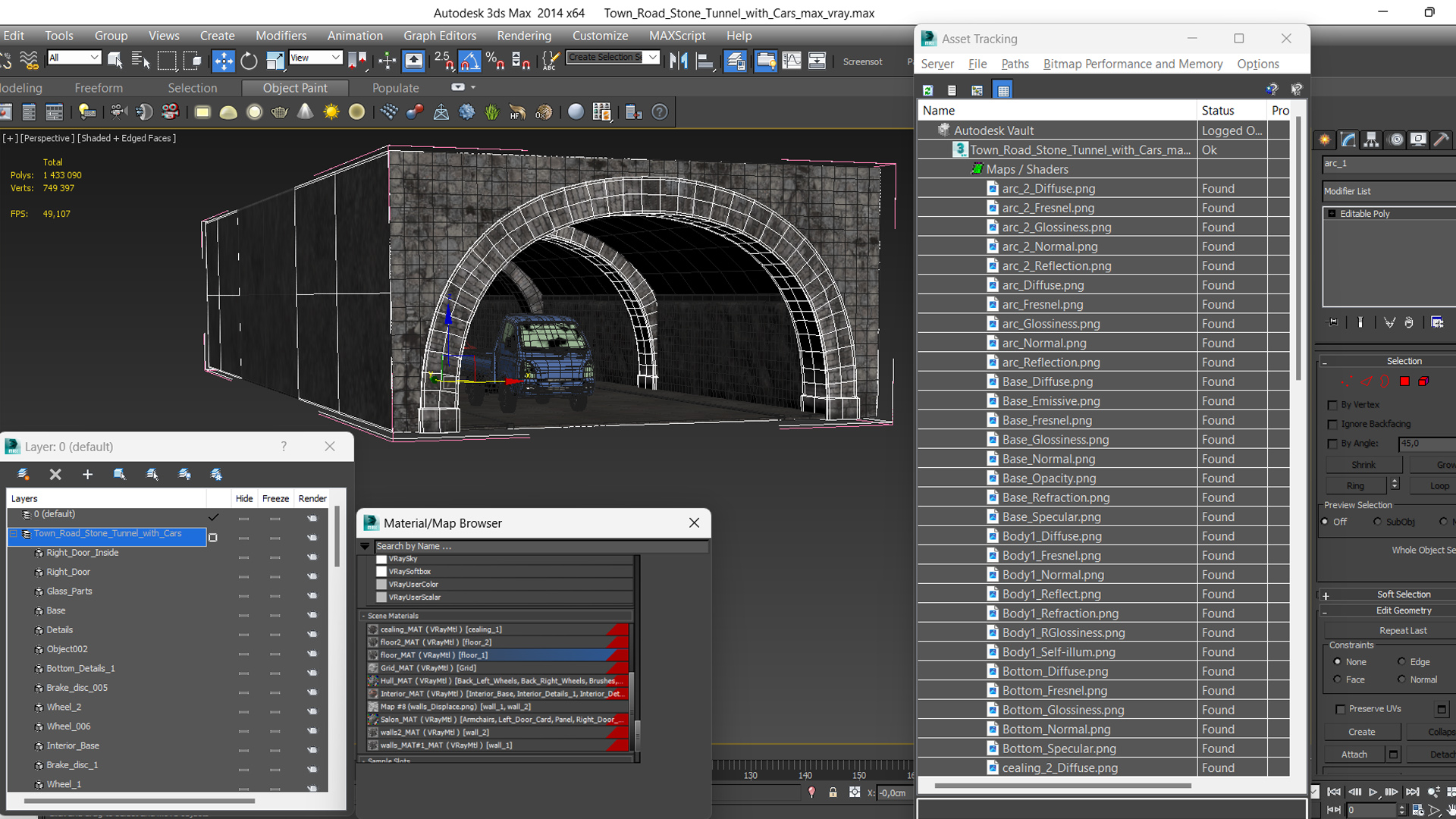Switch Asset Tracking to table view icon
The image size is (1456, 819).
pyautogui.click(x=1003, y=90)
